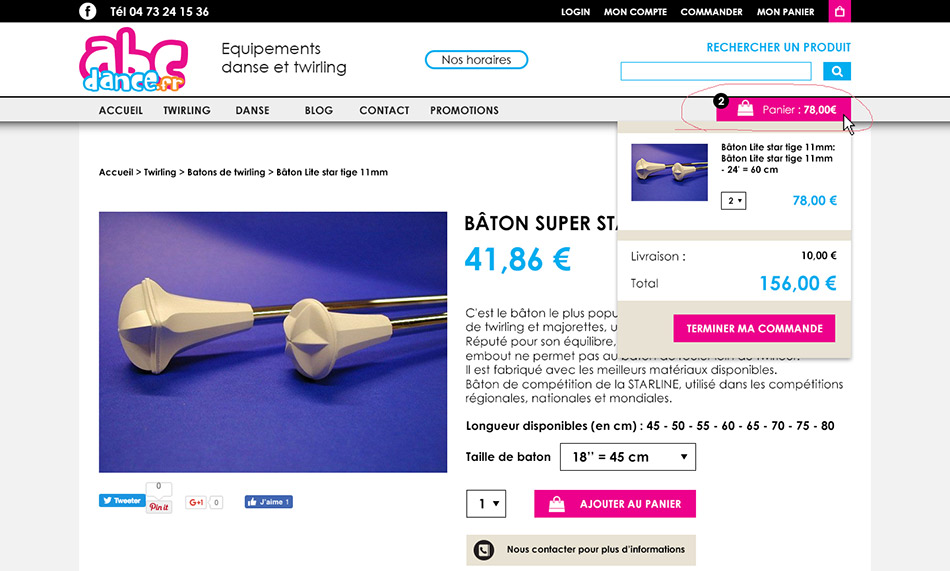The height and width of the screenshot is (571, 950).
Task: View Nos horaires opening hours
Action: pyautogui.click(x=476, y=59)
